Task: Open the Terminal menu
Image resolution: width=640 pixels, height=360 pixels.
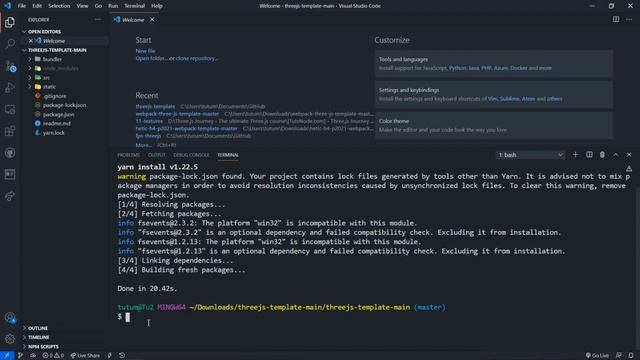Action: coord(134,6)
